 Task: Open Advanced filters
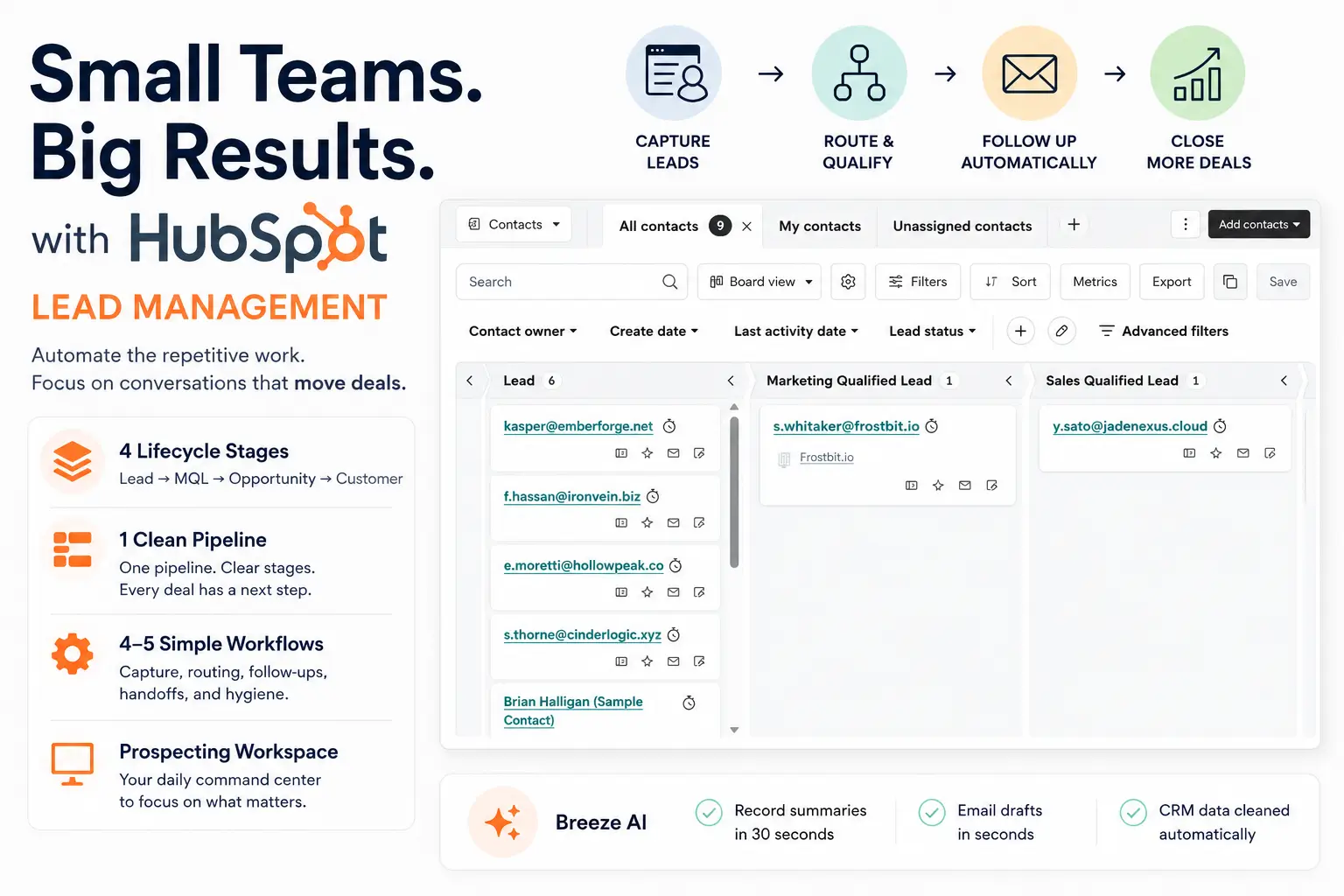(1164, 331)
